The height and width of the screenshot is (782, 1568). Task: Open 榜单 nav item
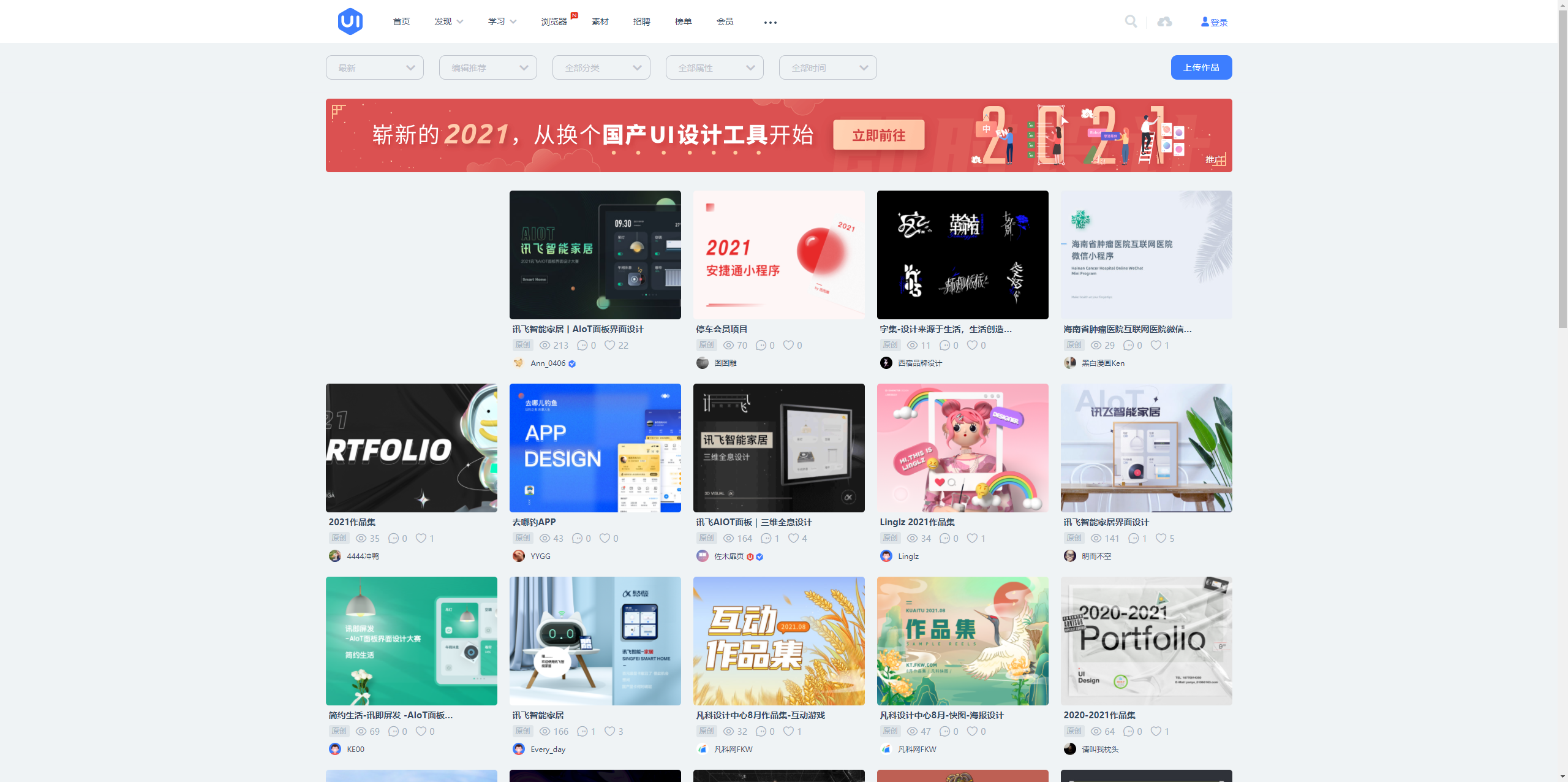(x=683, y=21)
